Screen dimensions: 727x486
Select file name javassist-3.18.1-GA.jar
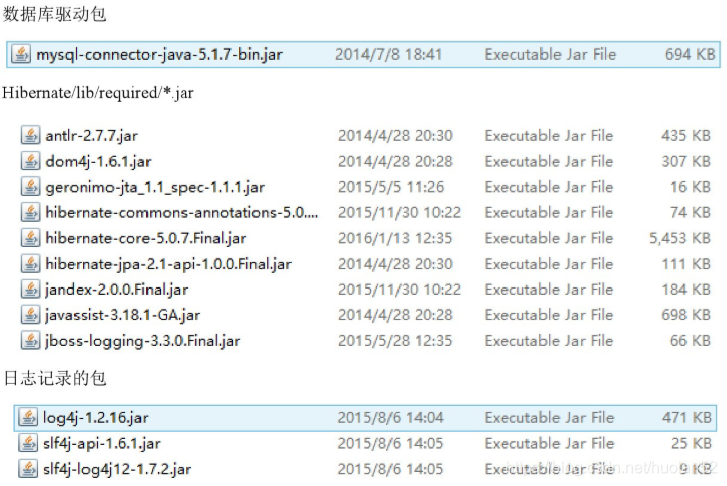point(122,315)
